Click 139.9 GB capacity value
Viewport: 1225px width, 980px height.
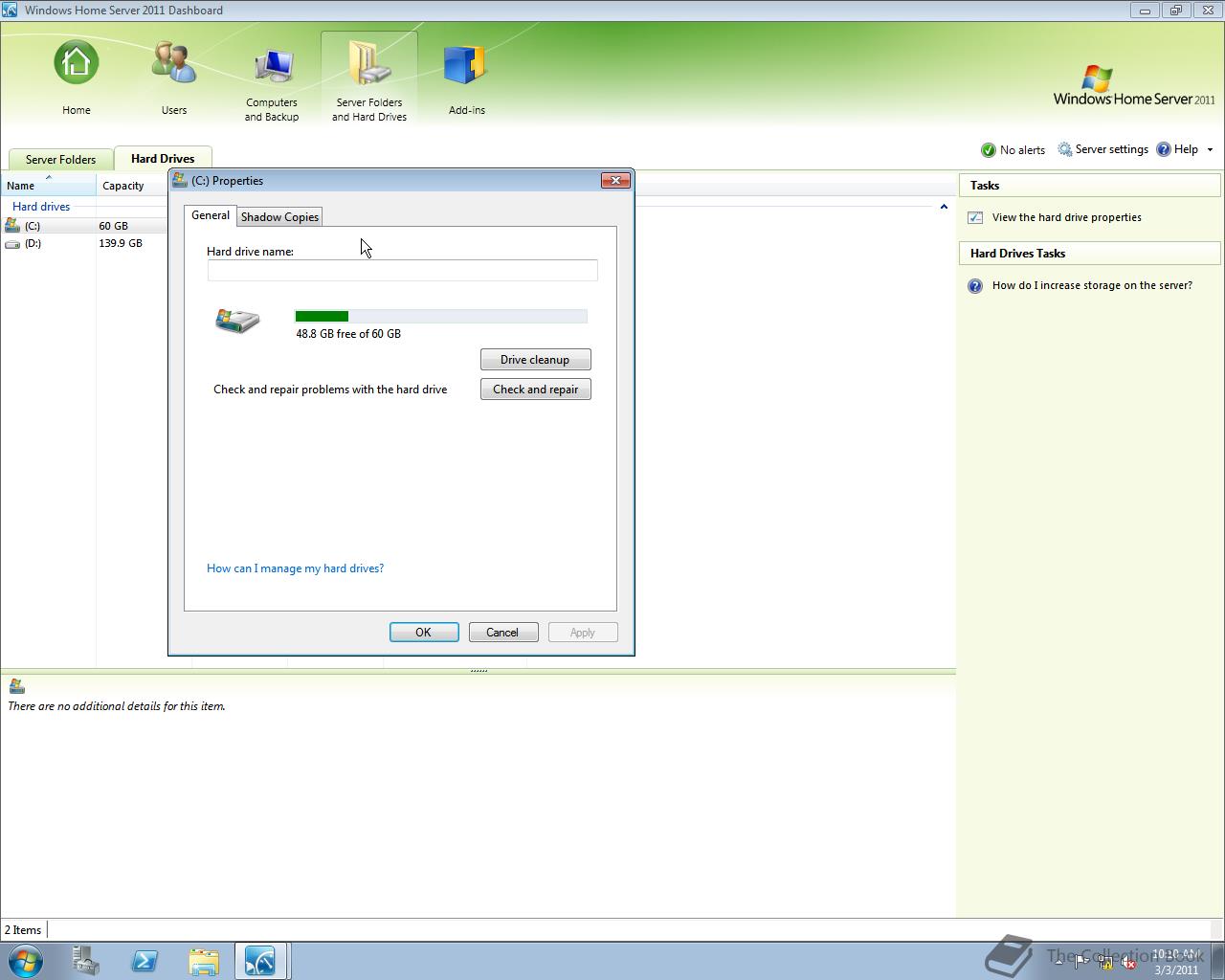point(121,243)
